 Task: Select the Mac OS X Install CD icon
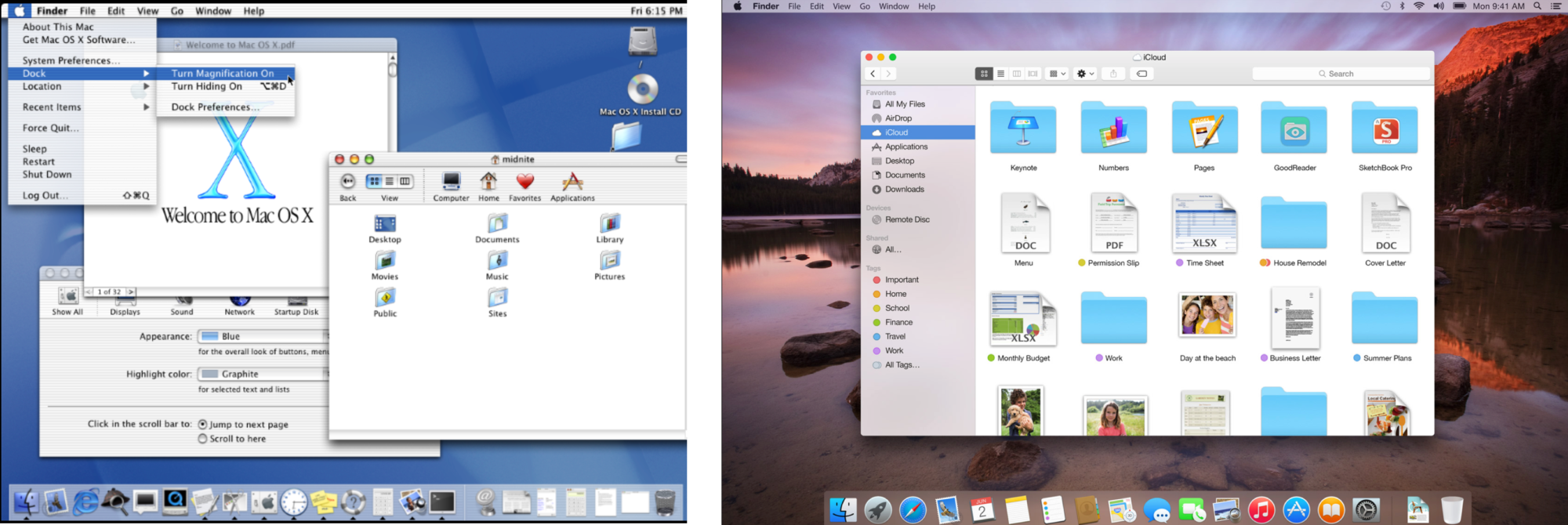pos(641,95)
